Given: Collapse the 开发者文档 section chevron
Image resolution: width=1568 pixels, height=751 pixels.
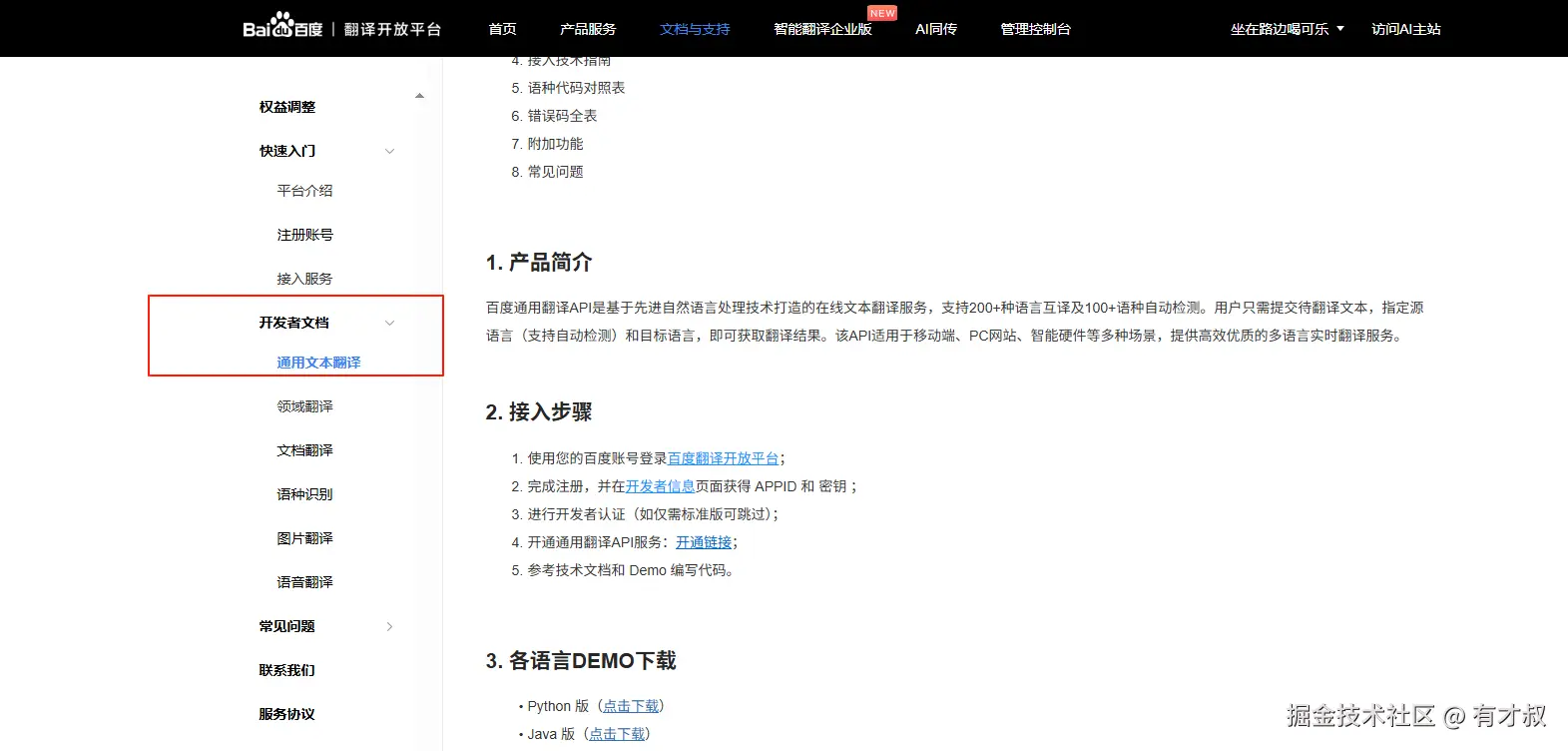Looking at the screenshot, I should (x=389, y=323).
